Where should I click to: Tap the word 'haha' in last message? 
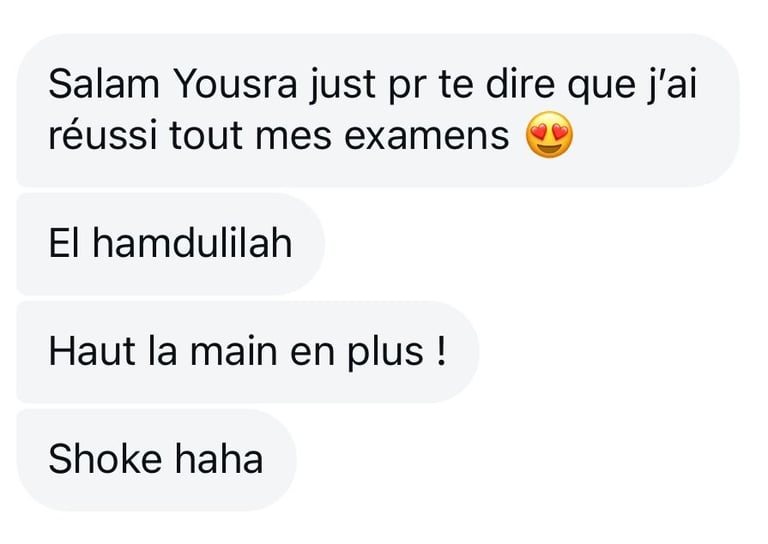click(219, 458)
